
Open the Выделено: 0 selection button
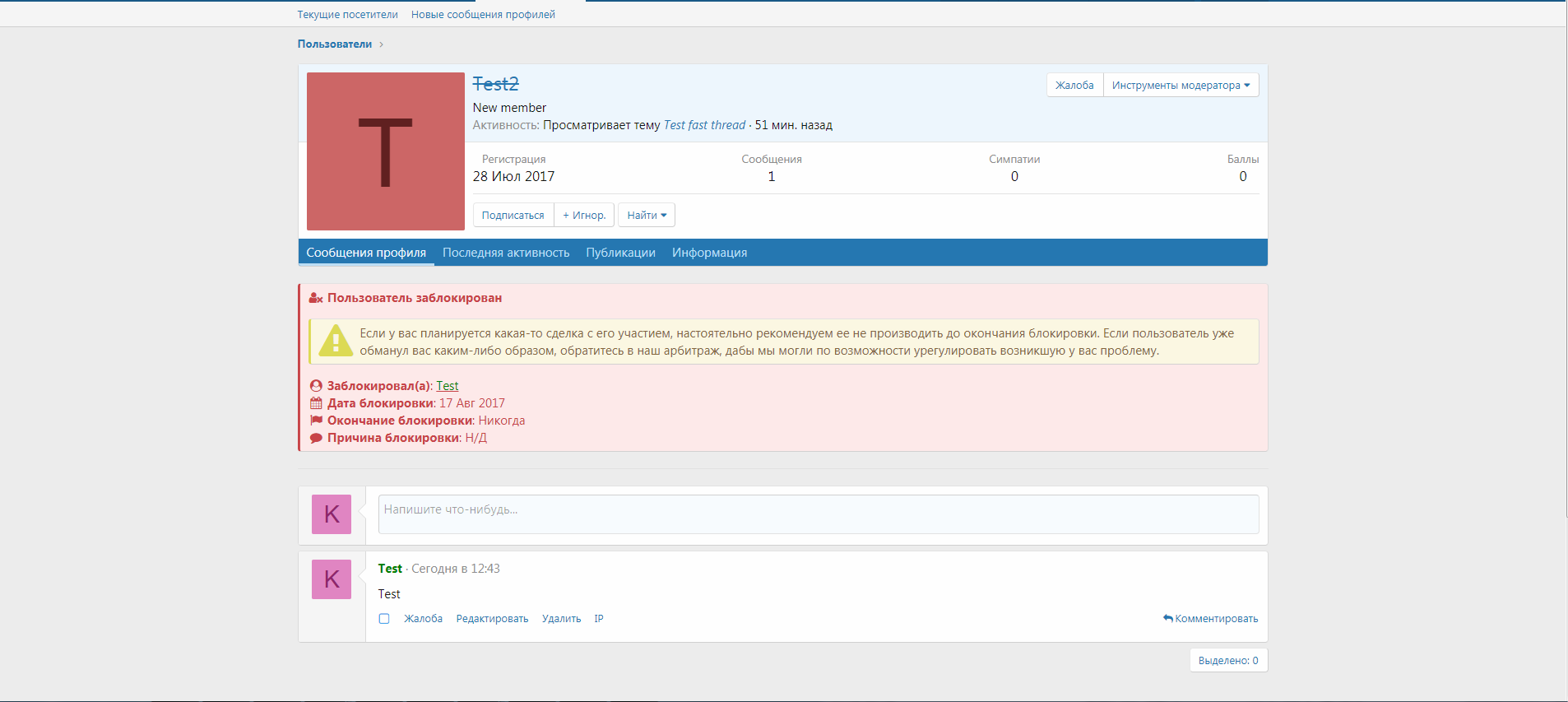[1227, 661]
